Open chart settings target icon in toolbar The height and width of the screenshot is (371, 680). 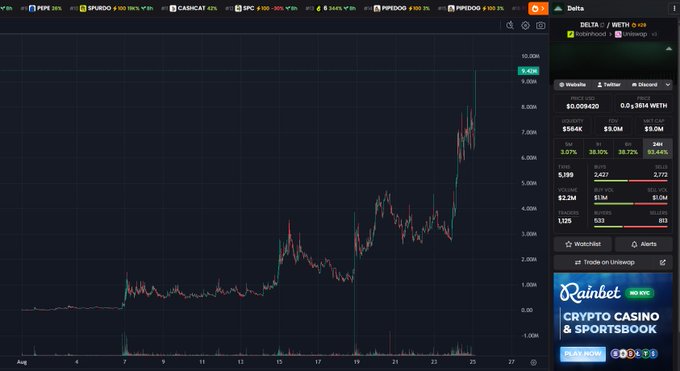pyautogui.click(x=525, y=26)
